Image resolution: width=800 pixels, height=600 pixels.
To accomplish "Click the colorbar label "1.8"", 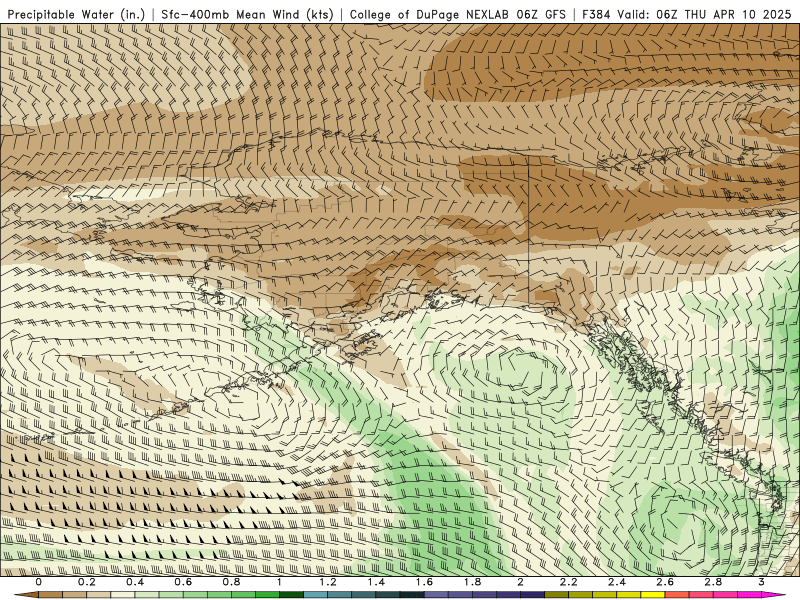I will (472, 582).
